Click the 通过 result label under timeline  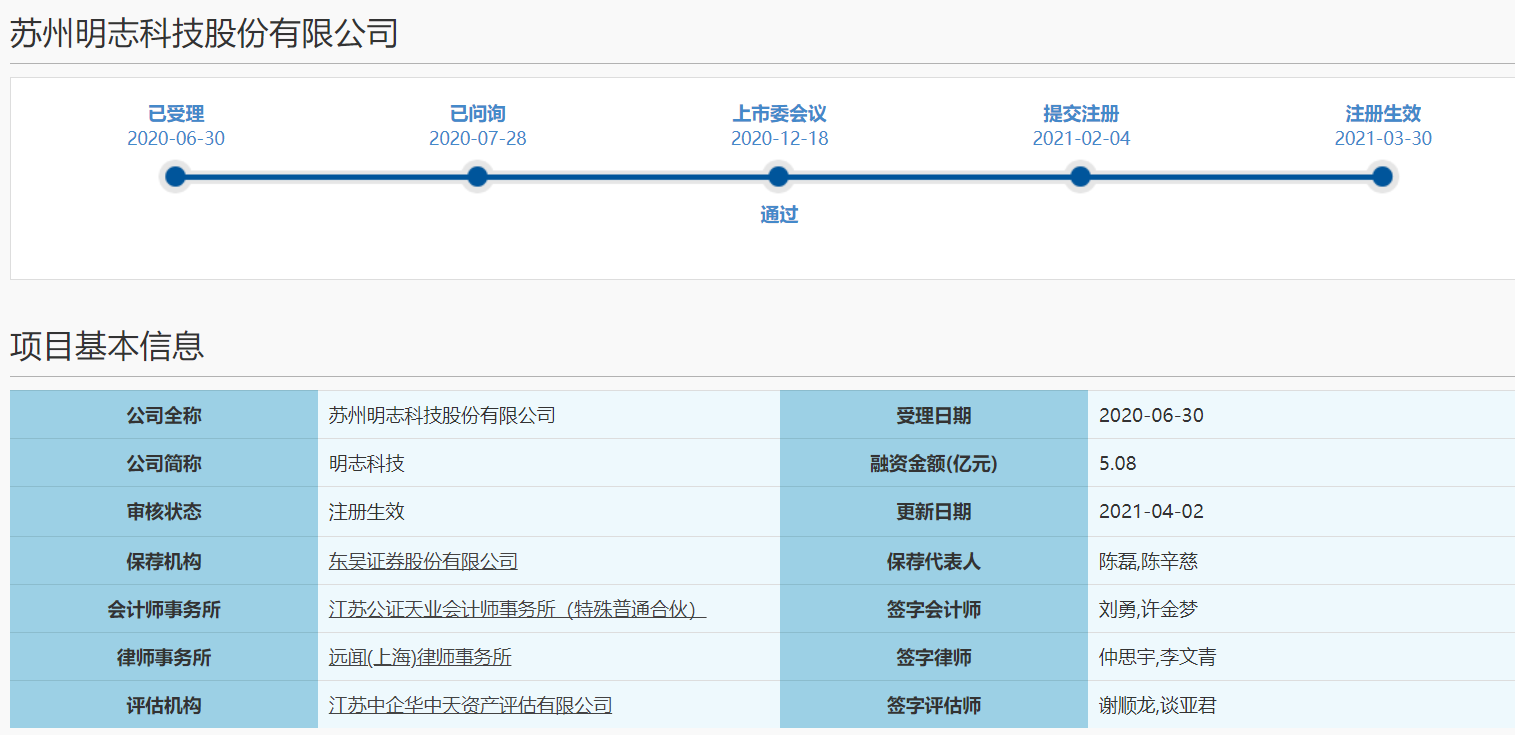click(x=779, y=214)
